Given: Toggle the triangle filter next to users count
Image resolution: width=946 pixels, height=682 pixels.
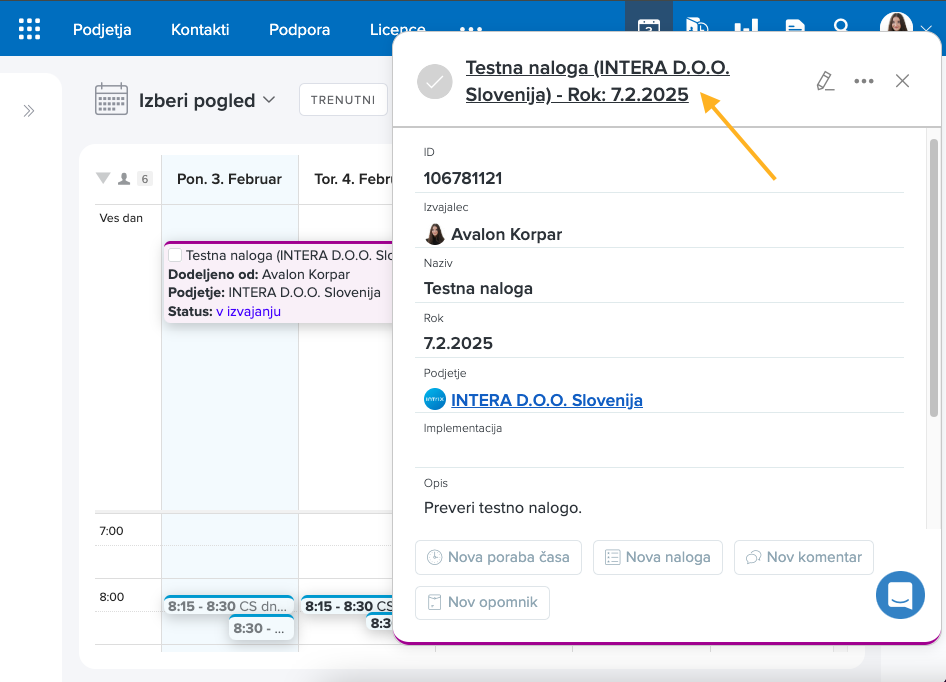Looking at the screenshot, I should 103,179.
